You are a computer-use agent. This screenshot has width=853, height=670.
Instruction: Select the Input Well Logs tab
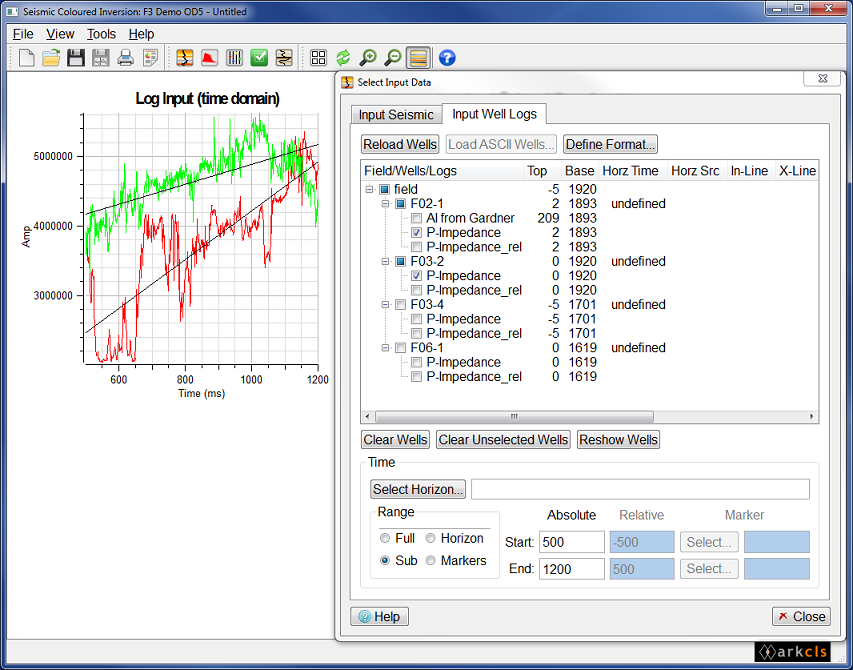[x=495, y=114]
